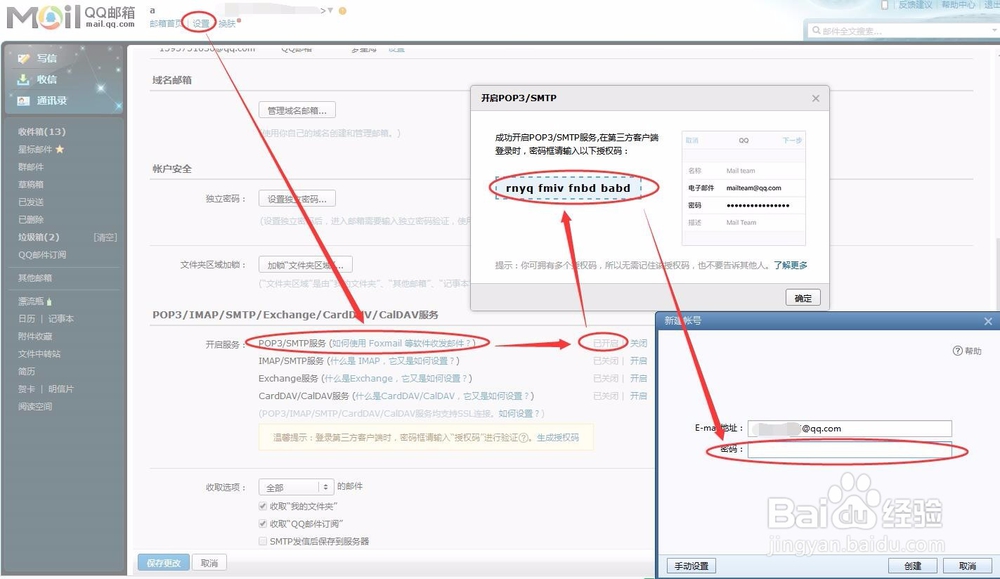1000x579 pixels.
Task: Open 已删除 folder
Action: click(x=31, y=219)
